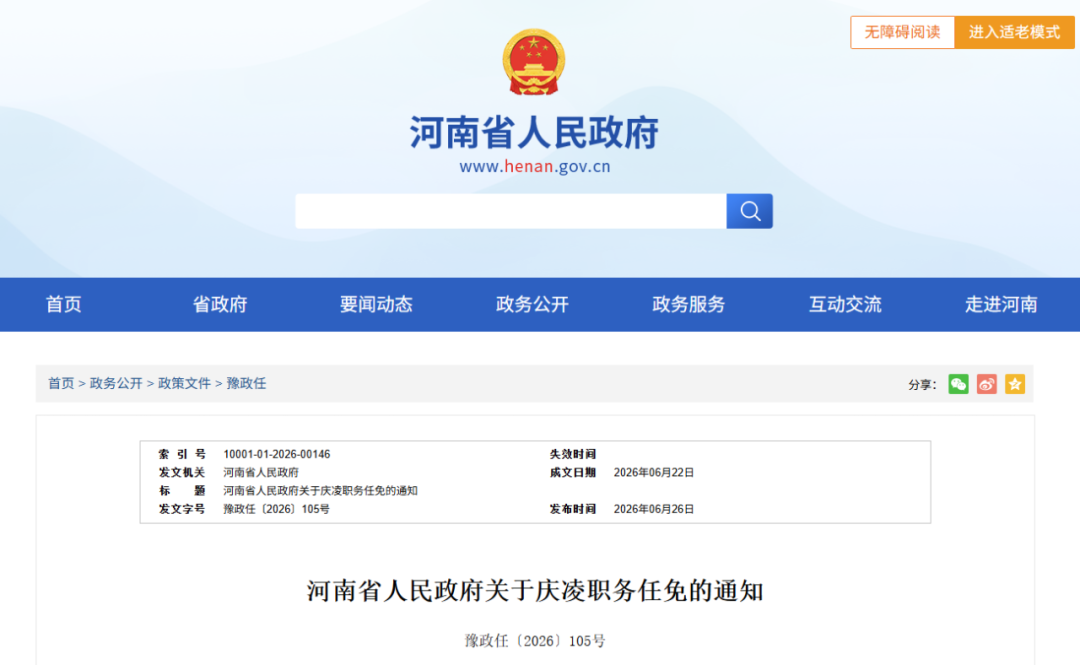Image resolution: width=1080 pixels, height=665 pixels.
Task: Click the blue magnifier search button
Action: pos(749,211)
